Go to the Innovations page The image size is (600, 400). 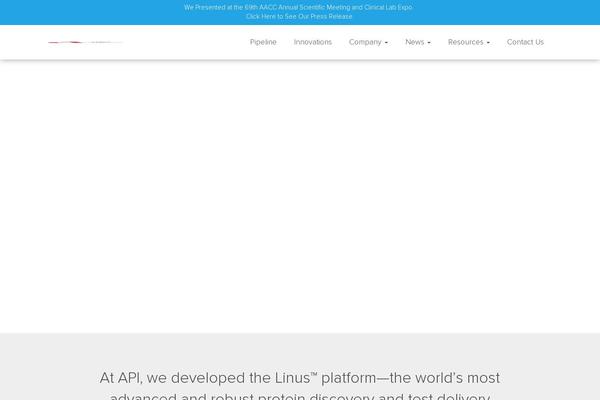(x=313, y=42)
